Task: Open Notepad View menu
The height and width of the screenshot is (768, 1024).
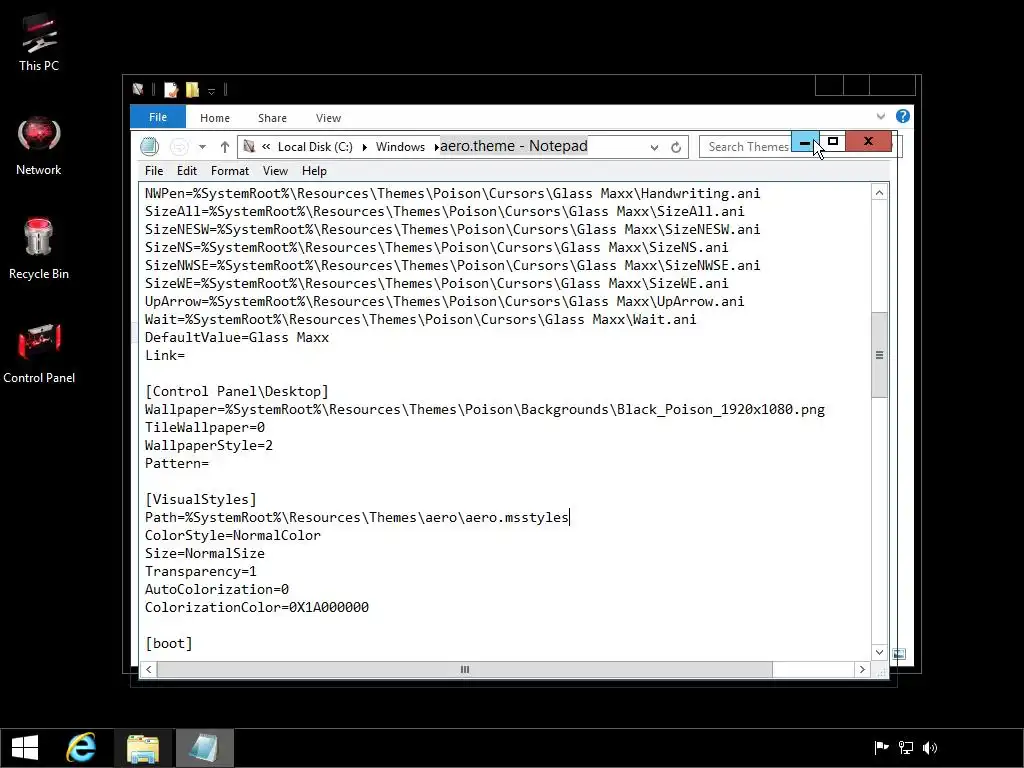Action: (276, 170)
